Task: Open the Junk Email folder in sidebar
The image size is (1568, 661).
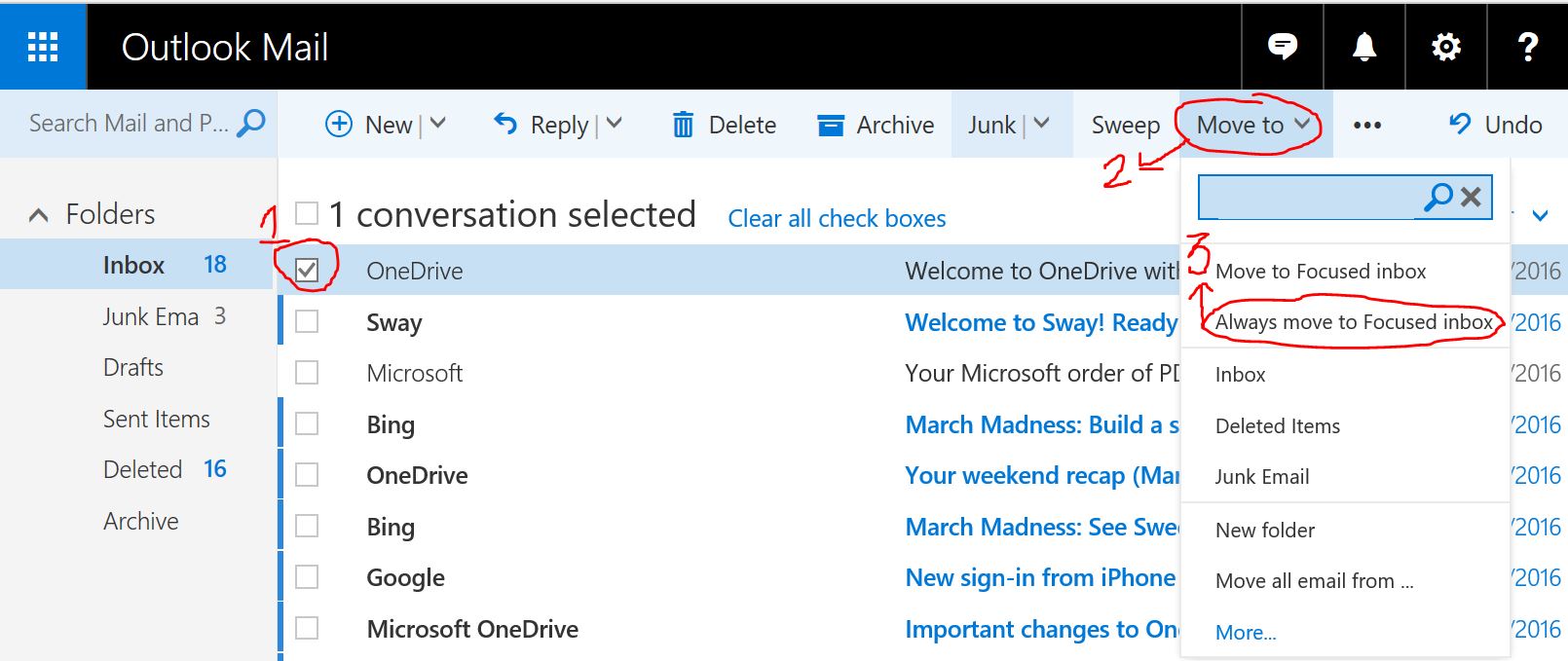Action: pyautogui.click(x=150, y=316)
